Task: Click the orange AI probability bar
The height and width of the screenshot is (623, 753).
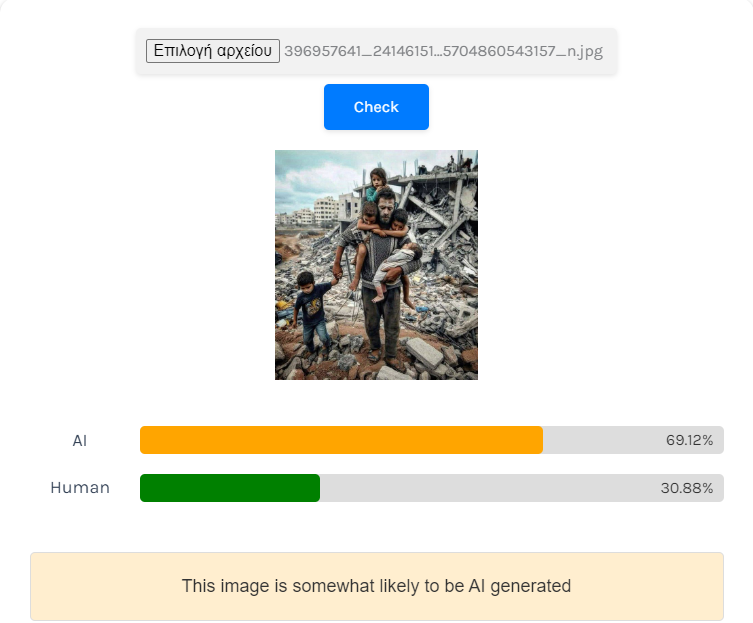Action: point(341,440)
